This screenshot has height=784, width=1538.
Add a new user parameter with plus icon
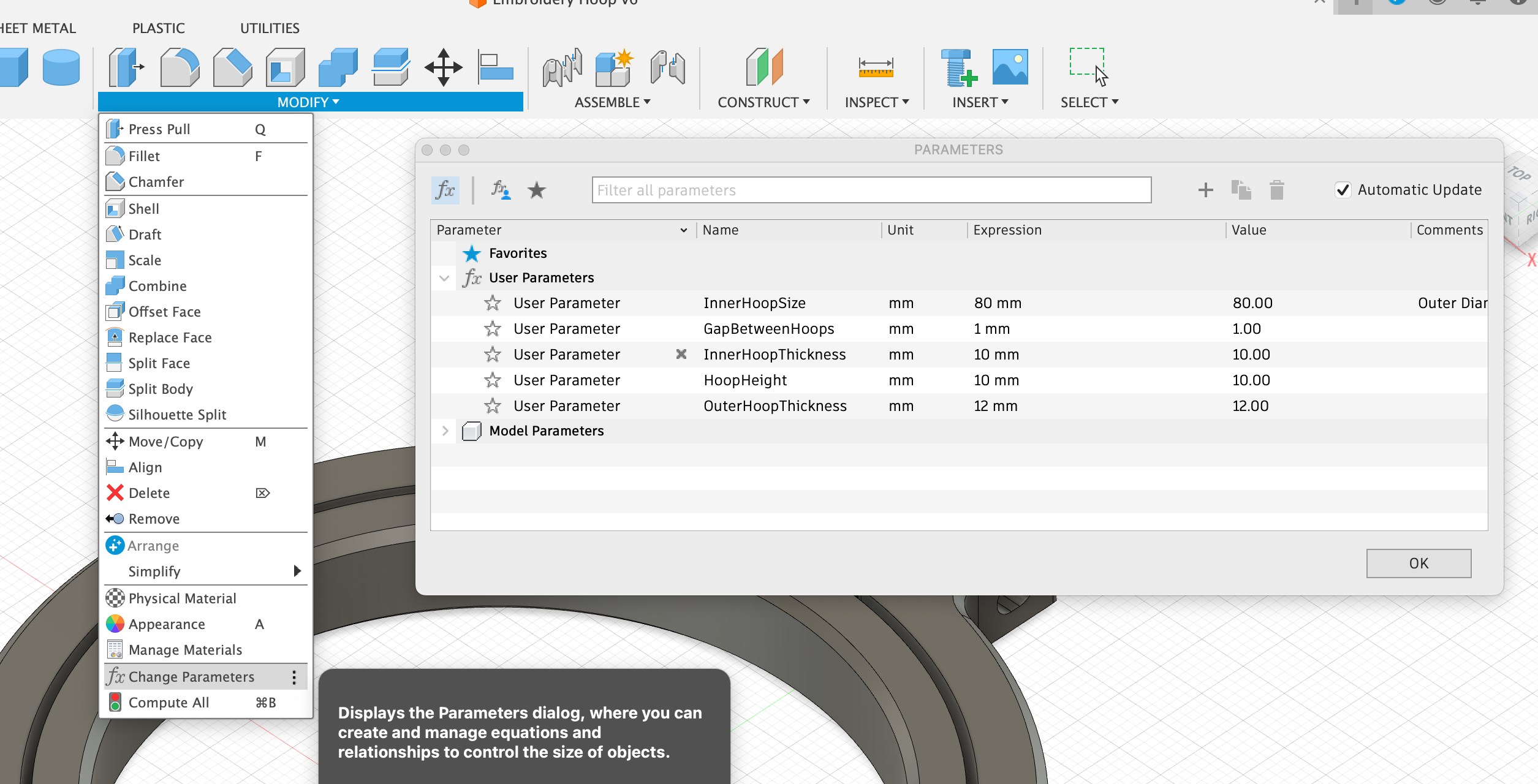1205,190
